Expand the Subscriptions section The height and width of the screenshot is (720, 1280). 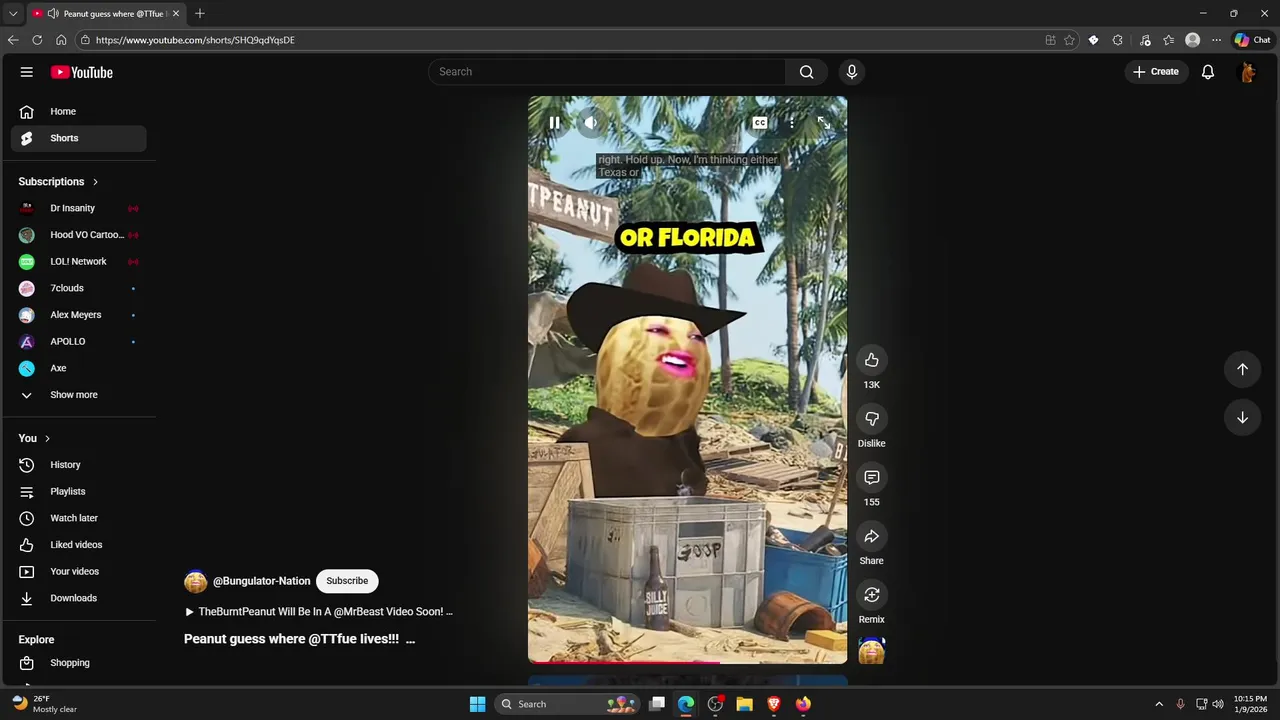pos(59,182)
